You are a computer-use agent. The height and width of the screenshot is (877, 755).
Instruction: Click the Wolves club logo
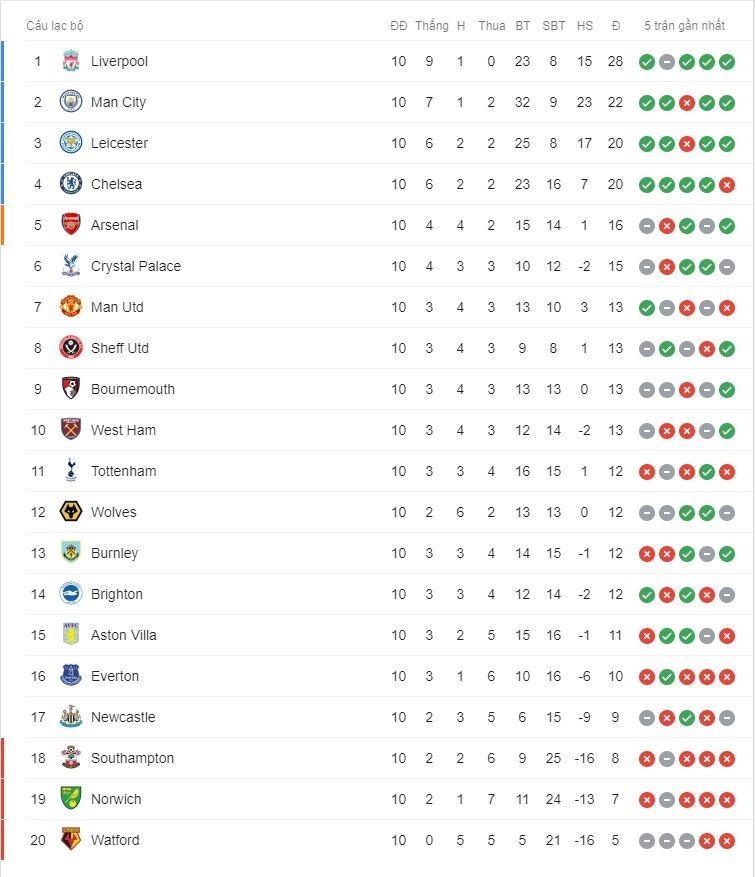pyautogui.click(x=70, y=511)
